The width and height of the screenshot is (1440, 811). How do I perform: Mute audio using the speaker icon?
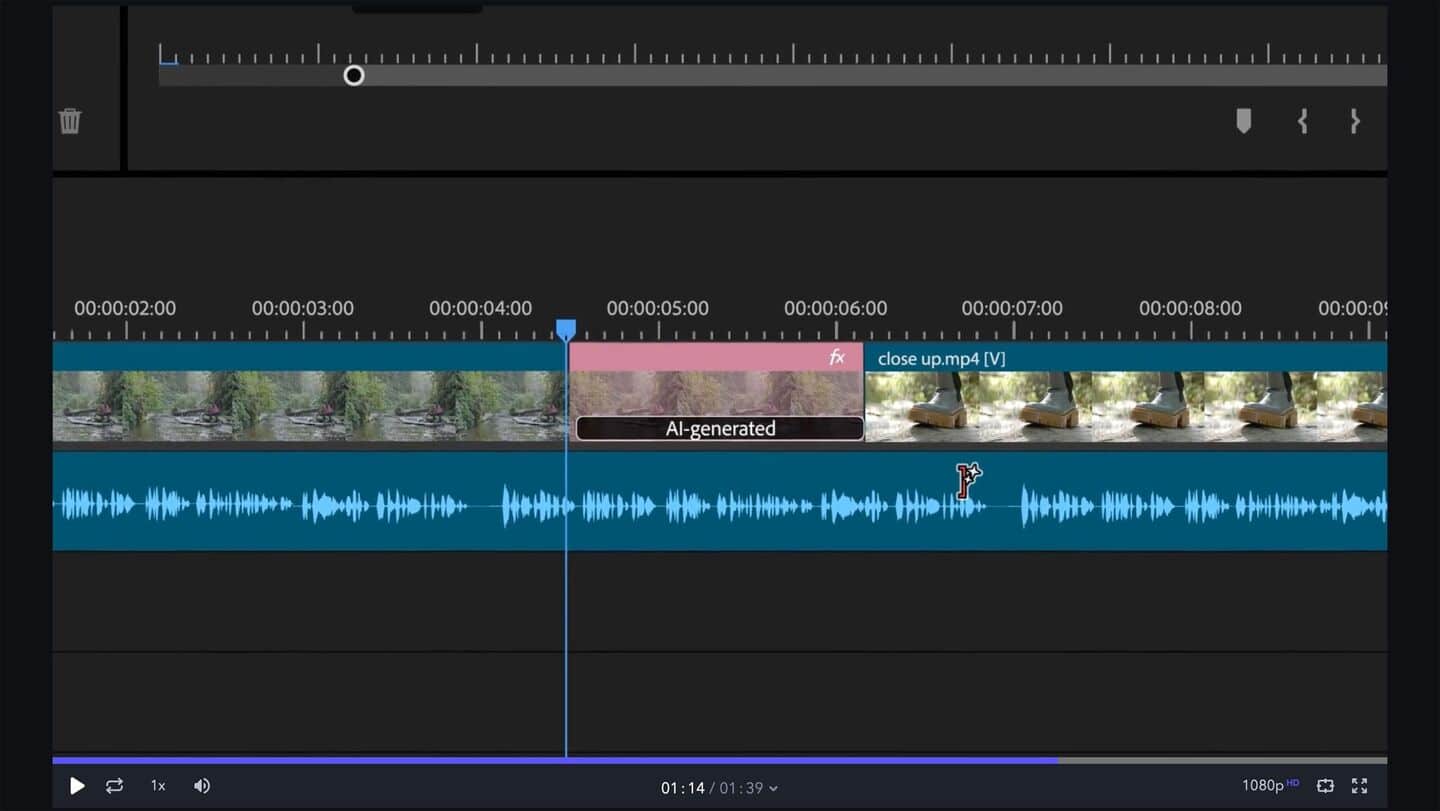point(201,786)
